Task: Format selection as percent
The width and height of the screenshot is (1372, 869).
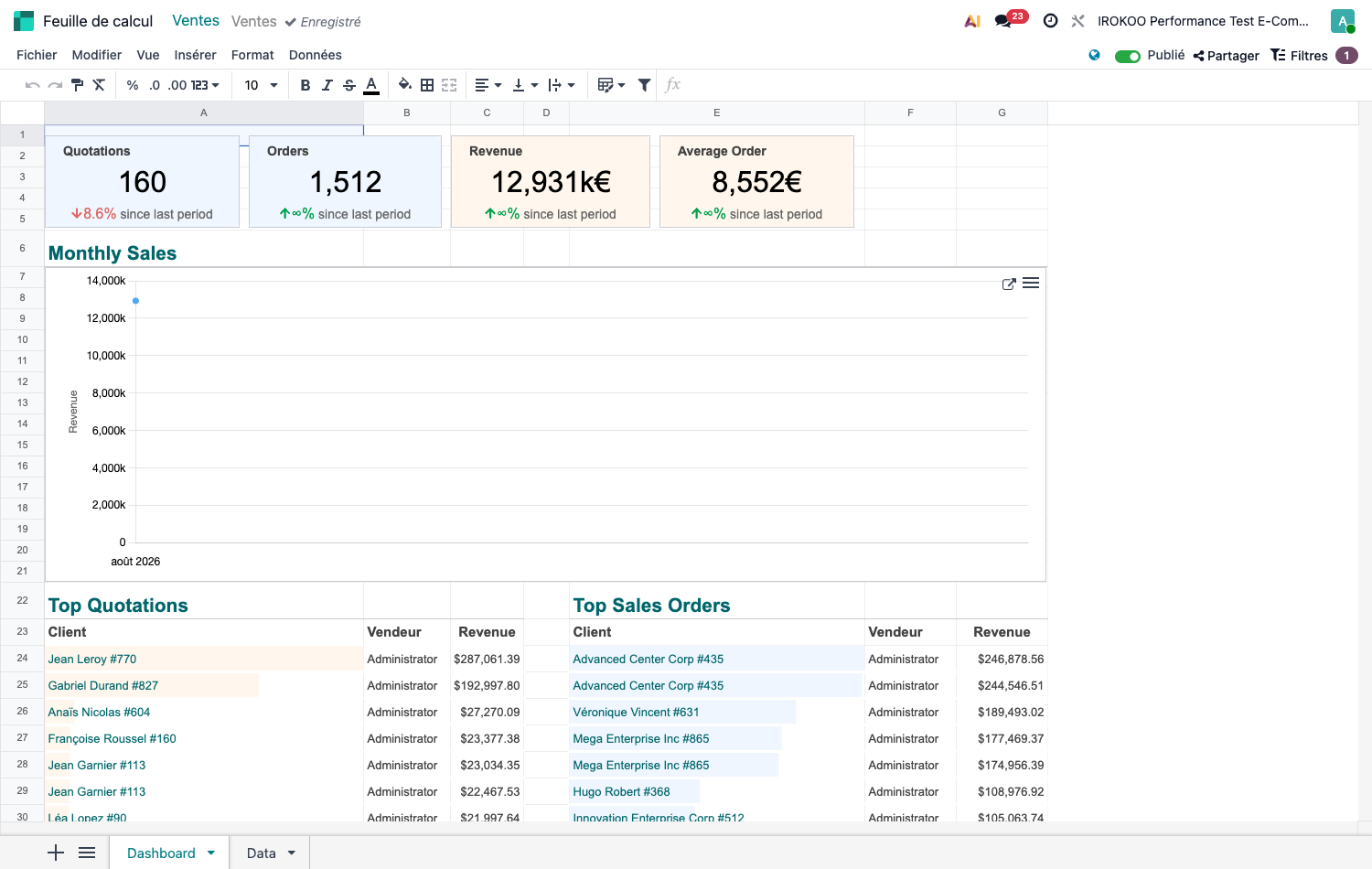Action: coord(133,85)
